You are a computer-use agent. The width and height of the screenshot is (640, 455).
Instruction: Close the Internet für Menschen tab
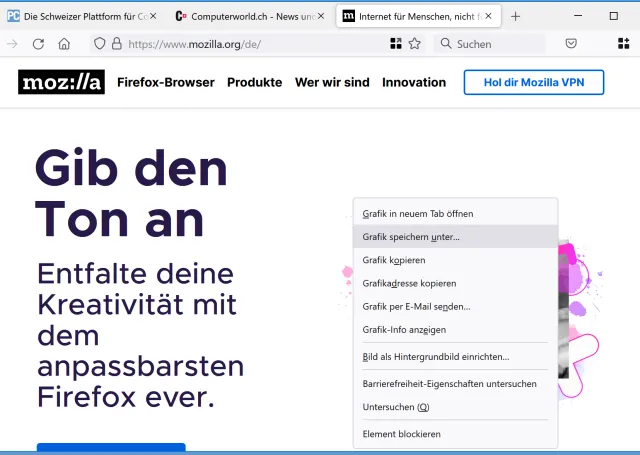coord(488,16)
